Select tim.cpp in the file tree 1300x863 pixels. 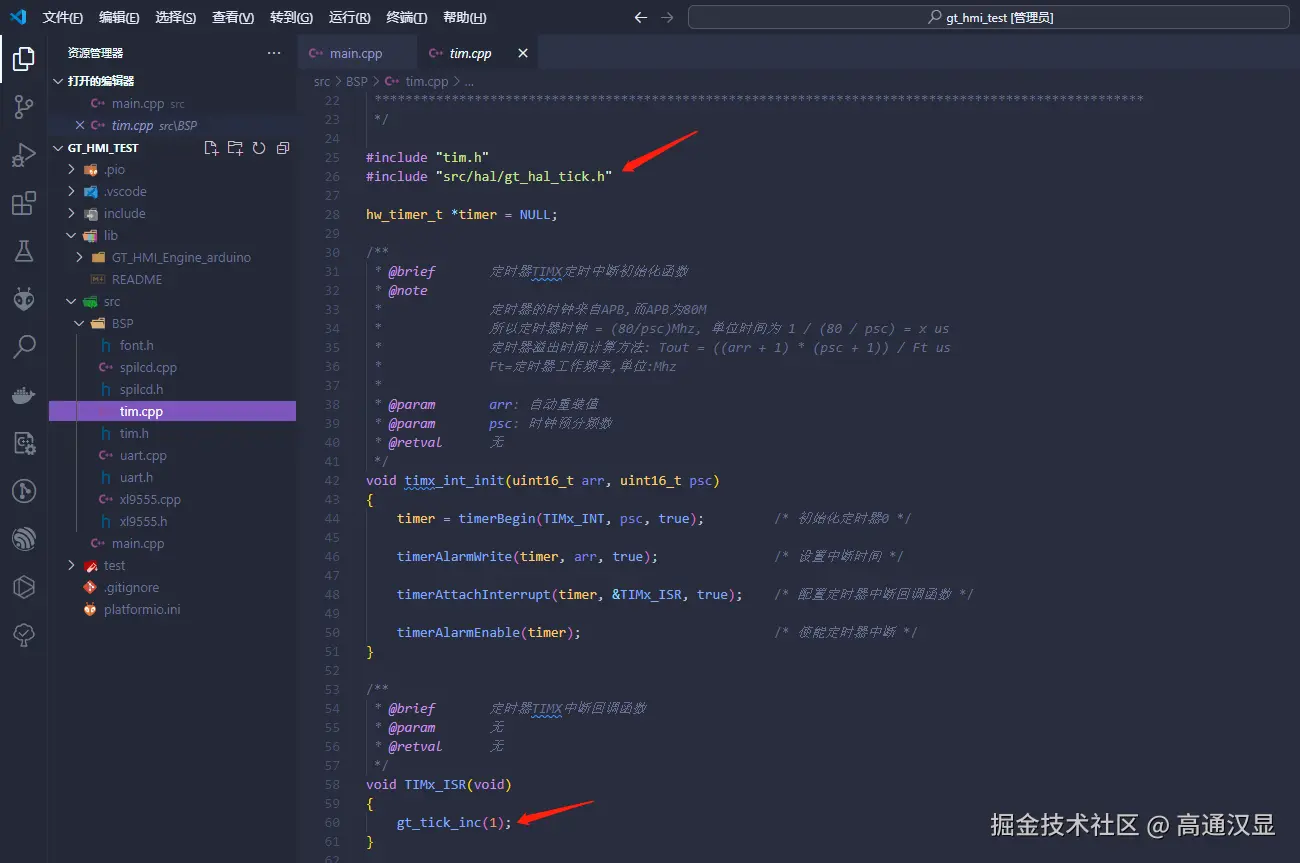point(171,411)
